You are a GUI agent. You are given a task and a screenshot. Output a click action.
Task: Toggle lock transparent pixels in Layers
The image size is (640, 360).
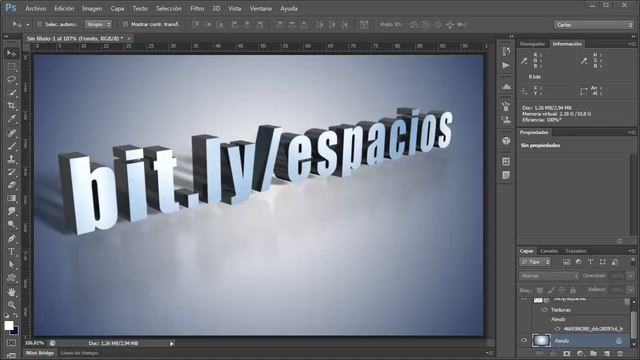(x=540, y=290)
